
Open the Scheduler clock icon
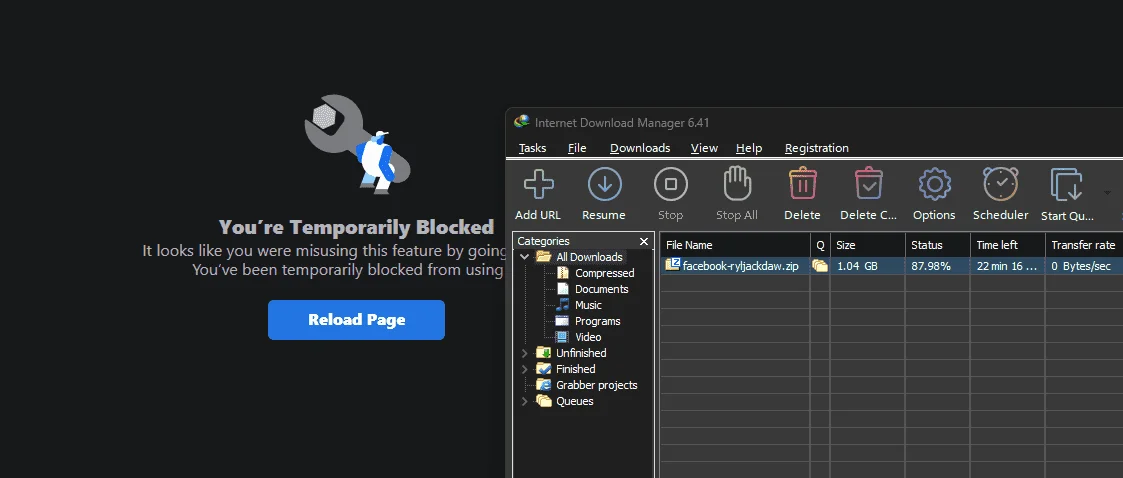coord(1001,184)
